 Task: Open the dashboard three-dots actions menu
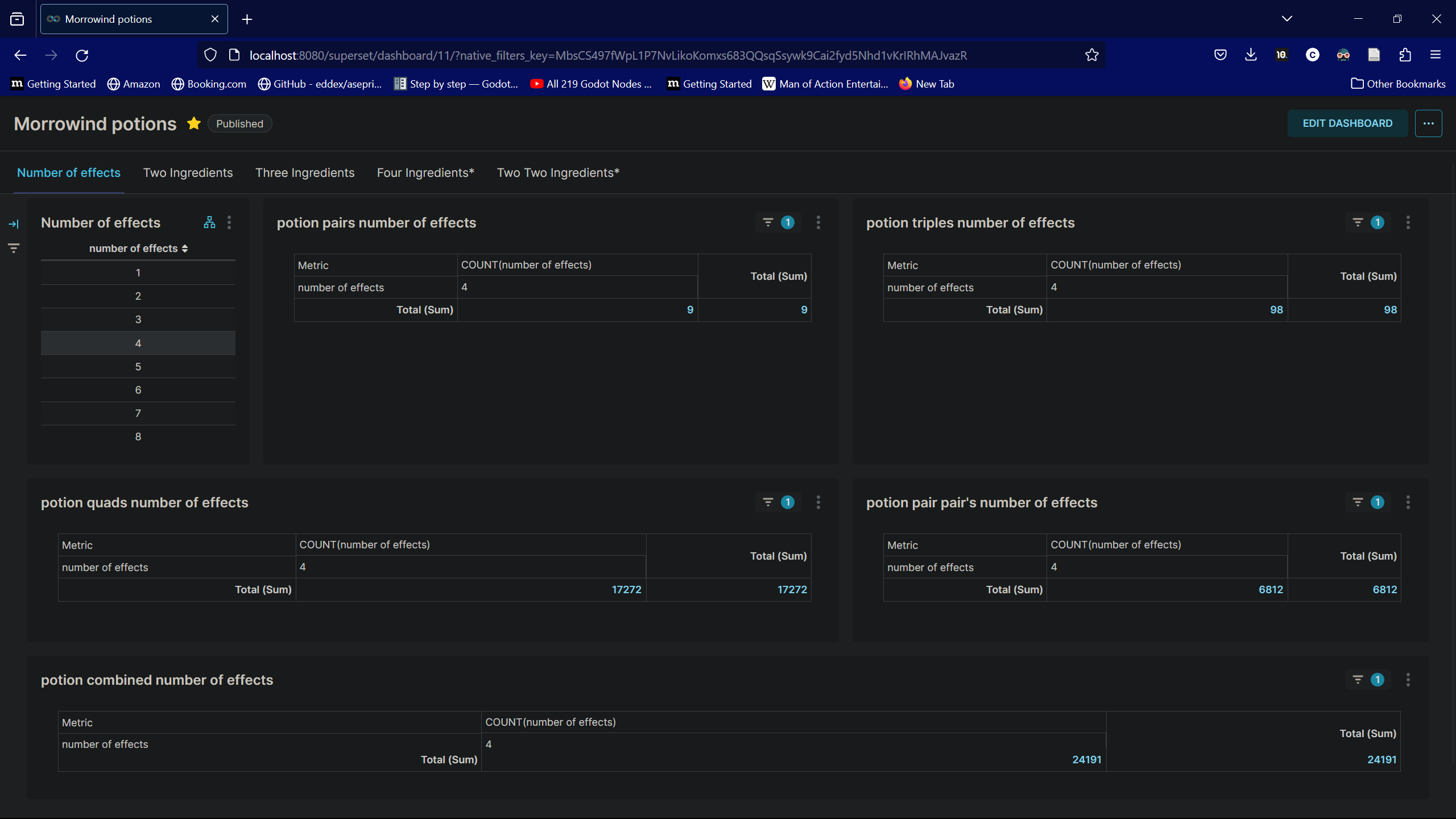tap(1428, 123)
